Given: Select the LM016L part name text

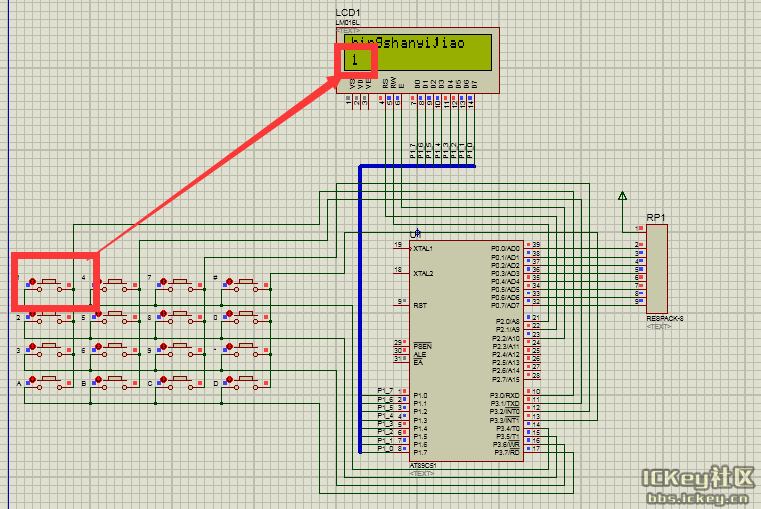Looking at the screenshot, I should click(x=347, y=23).
